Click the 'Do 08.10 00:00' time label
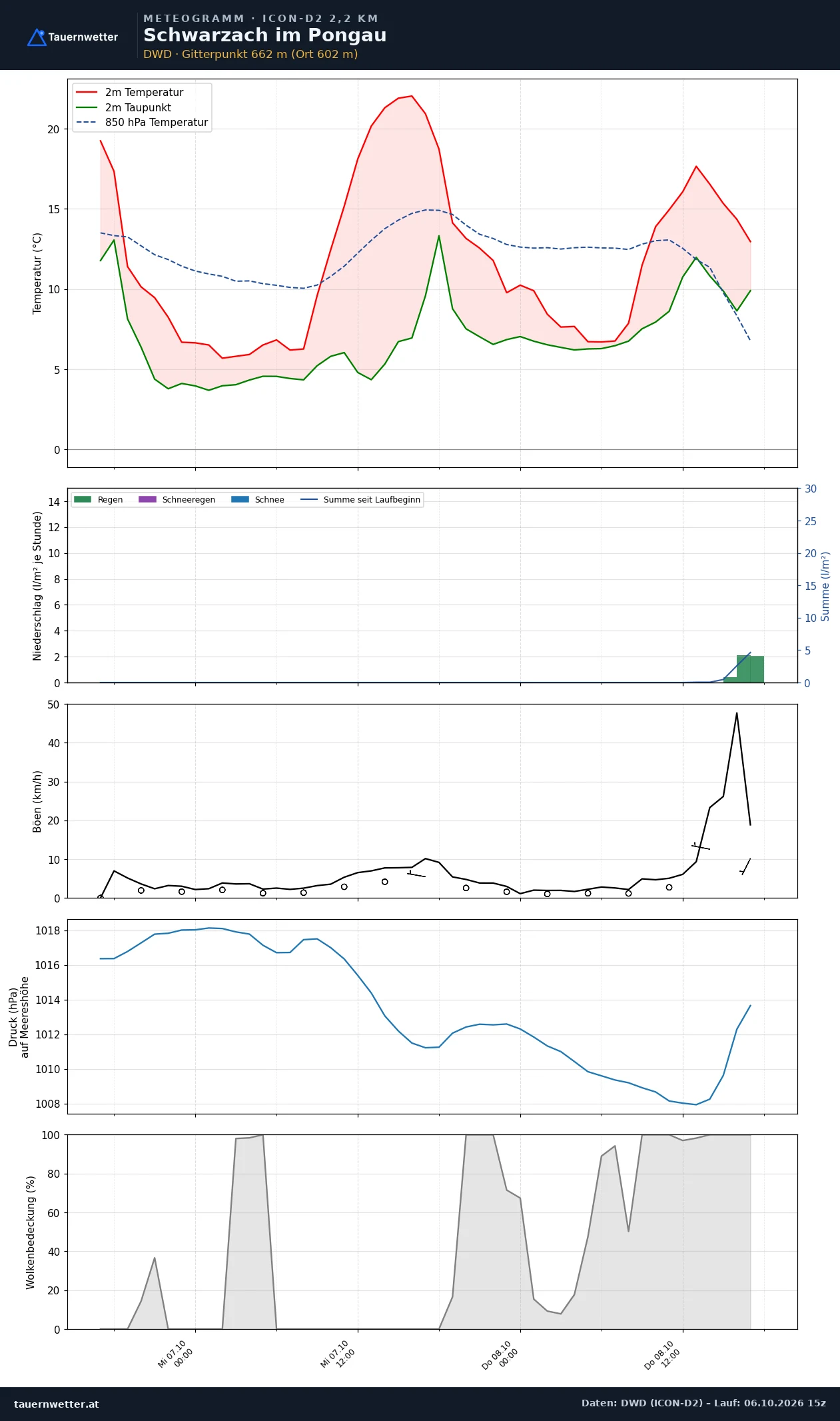Image resolution: width=840 pixels, height=1421 pixels. pyautogui.click(x=500, y=1355)
